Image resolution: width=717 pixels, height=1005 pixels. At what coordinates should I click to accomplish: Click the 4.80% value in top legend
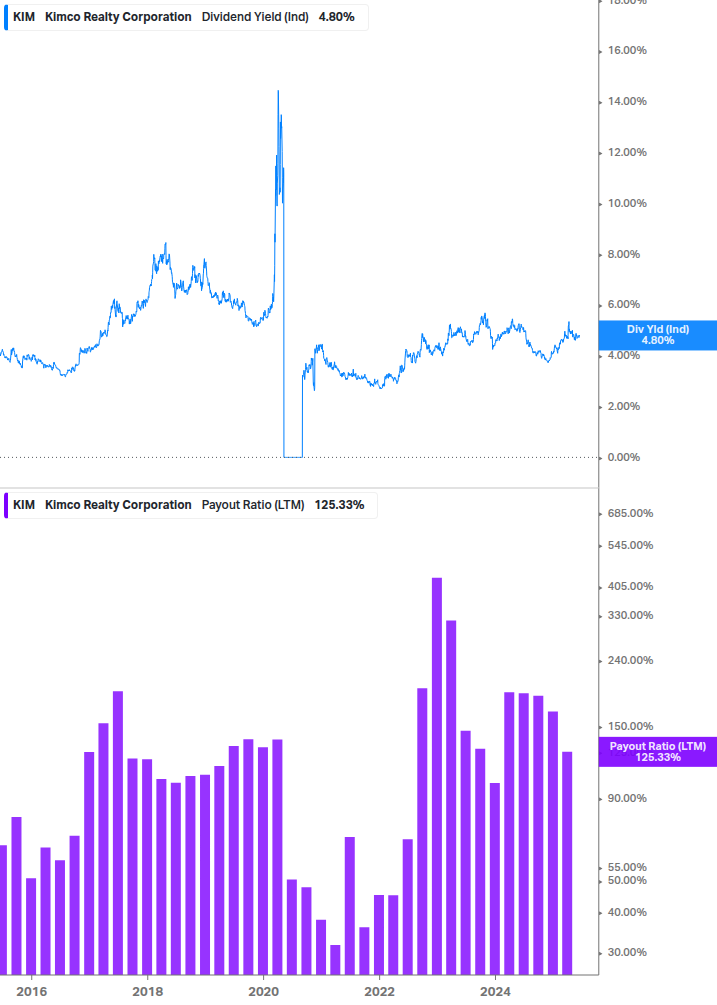click(336, 17)
